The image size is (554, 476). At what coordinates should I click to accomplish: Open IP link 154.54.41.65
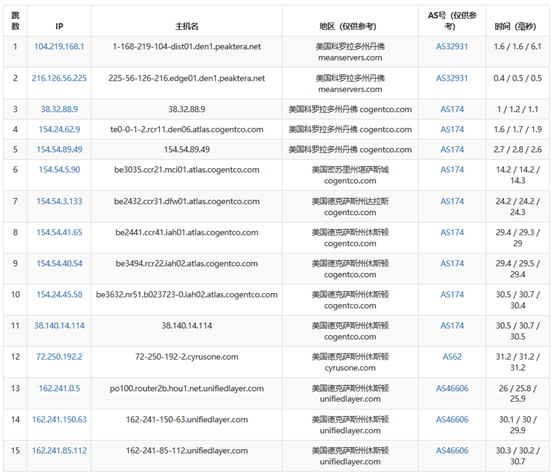pos(59,233)
